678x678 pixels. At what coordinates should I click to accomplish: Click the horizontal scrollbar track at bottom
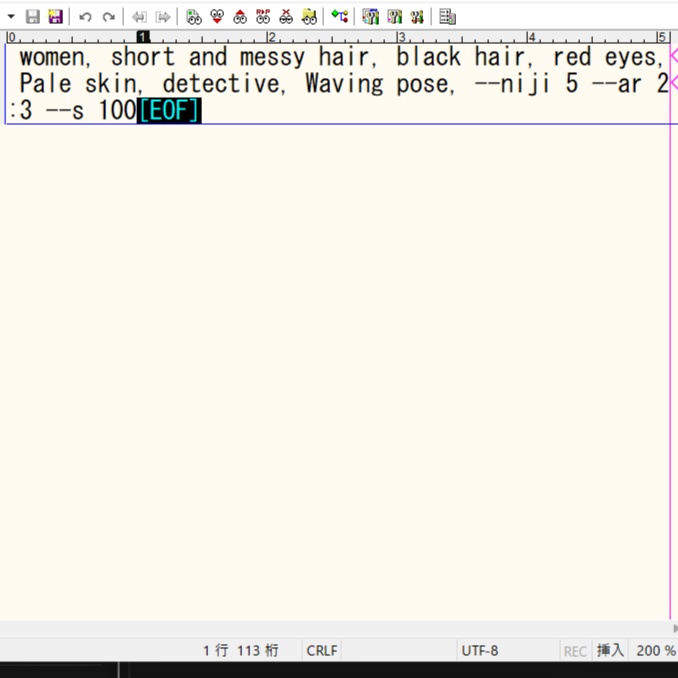pyautogui.click(x=335, y=628)
